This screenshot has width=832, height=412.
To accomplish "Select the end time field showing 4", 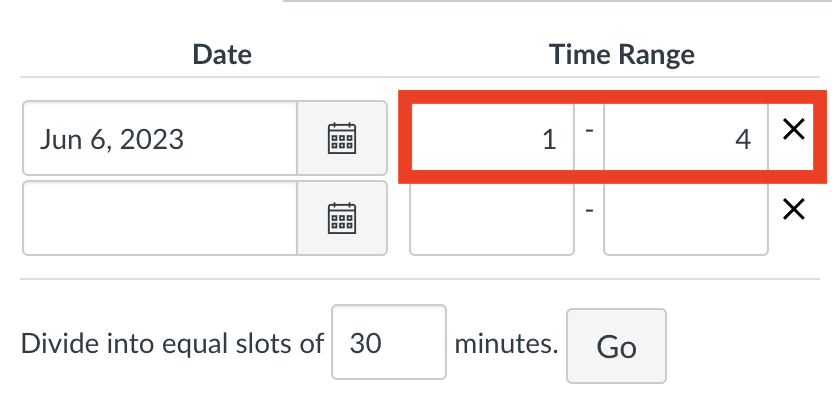I will pyautogui.click(x=686, y=138).
